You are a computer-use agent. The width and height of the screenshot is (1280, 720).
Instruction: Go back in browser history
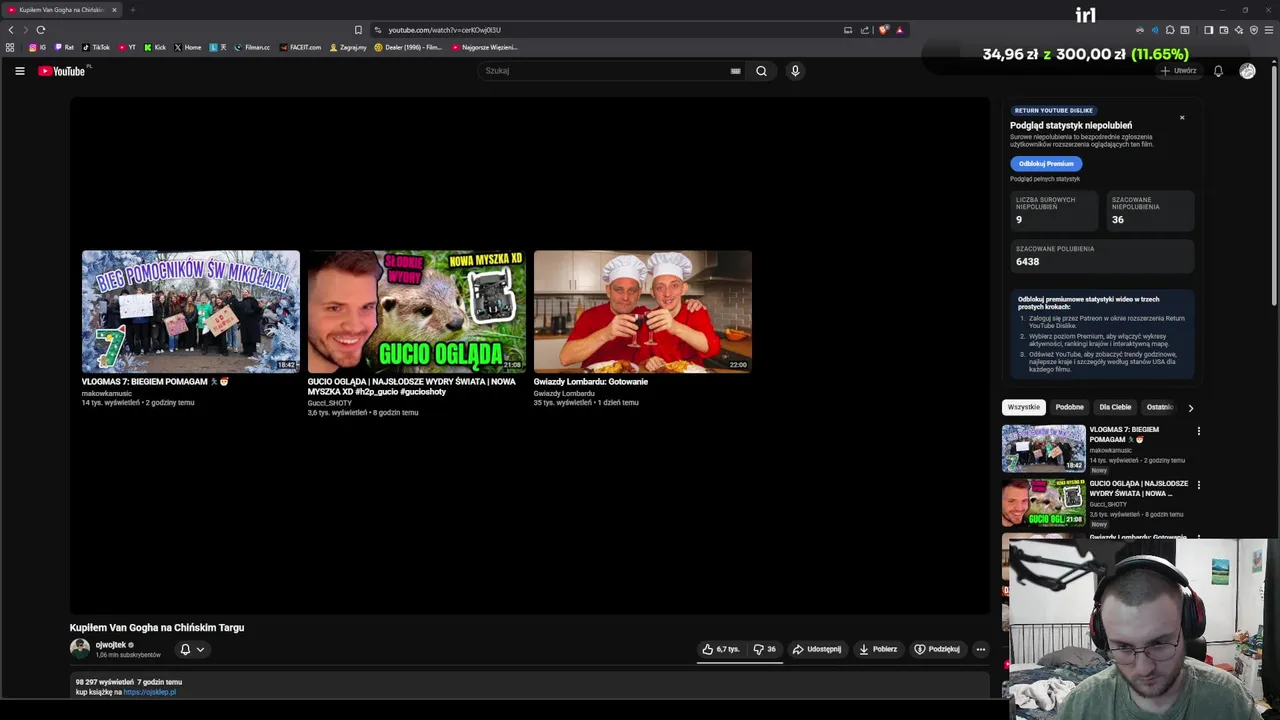click(11, 30)
